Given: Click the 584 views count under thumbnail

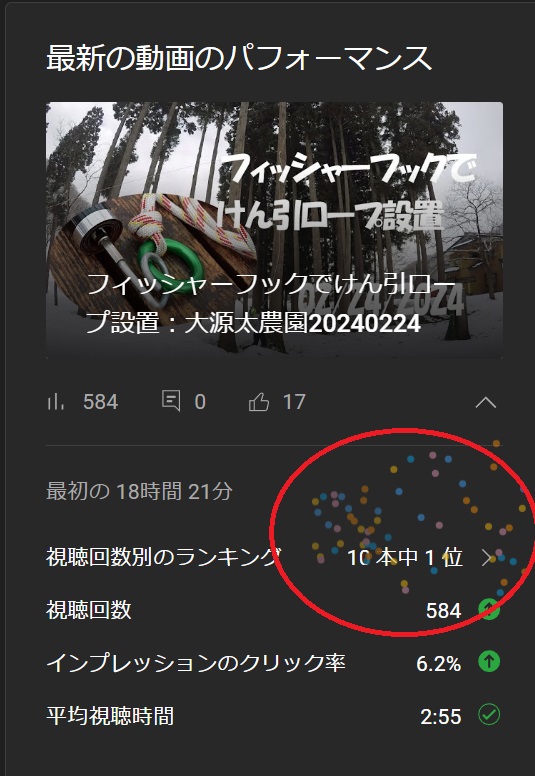Looking at the screenshot, I should point(100,402).
